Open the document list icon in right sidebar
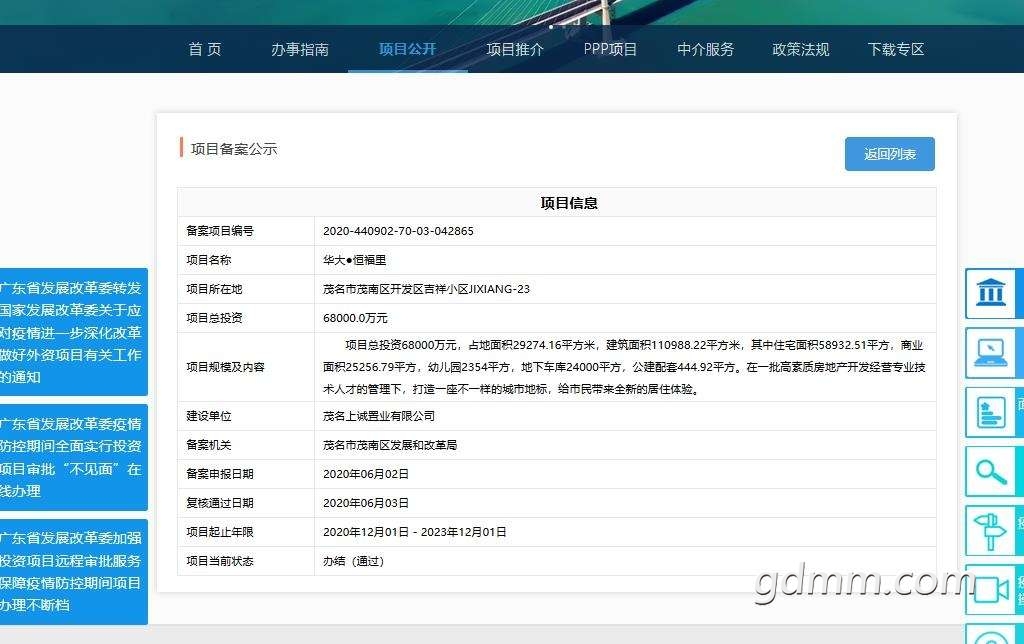This screenshot has width=1024, height=644. click(992, 412)
